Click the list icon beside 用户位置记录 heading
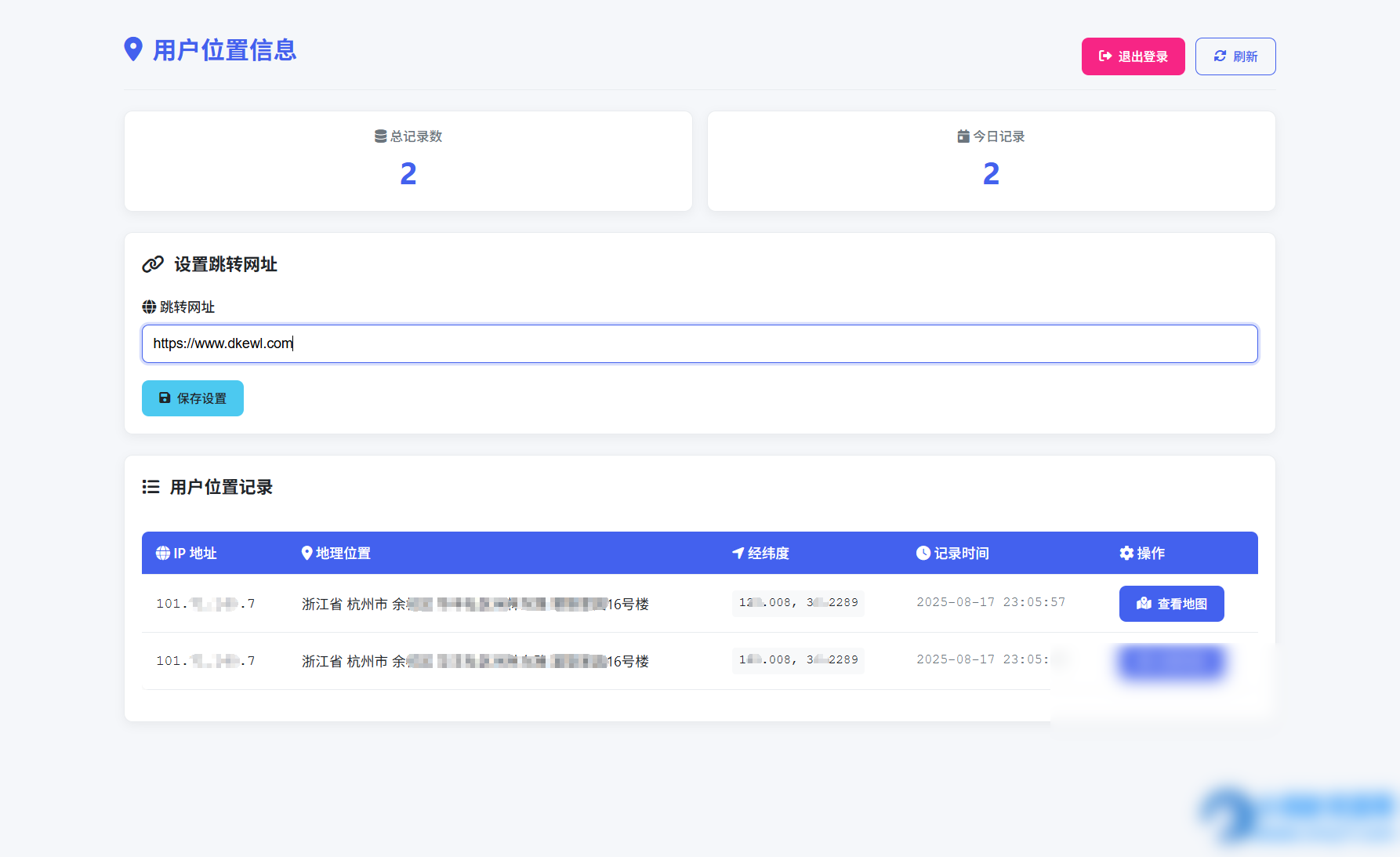Viewport: 1400px width, 857px height. [x=150, y=487]
